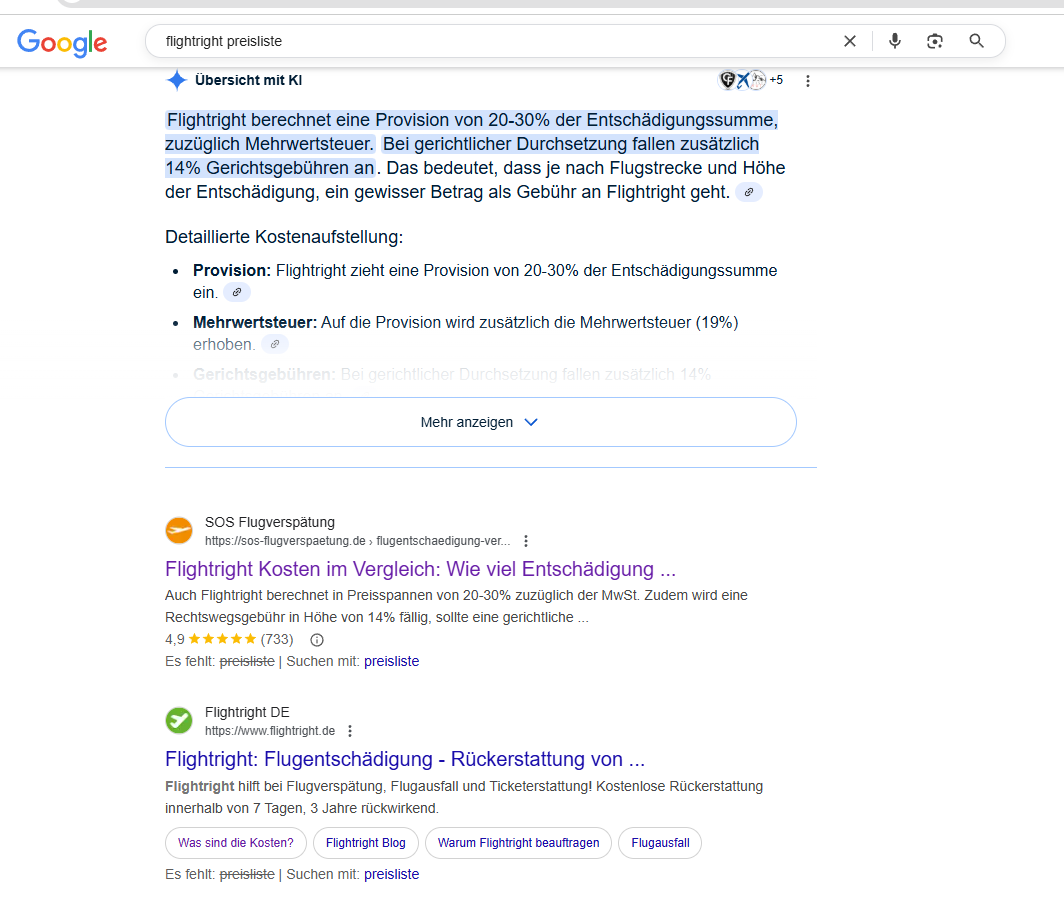Click into the search input field
The width and height of the screenshot is (1064, 909).
pos(480,41)
